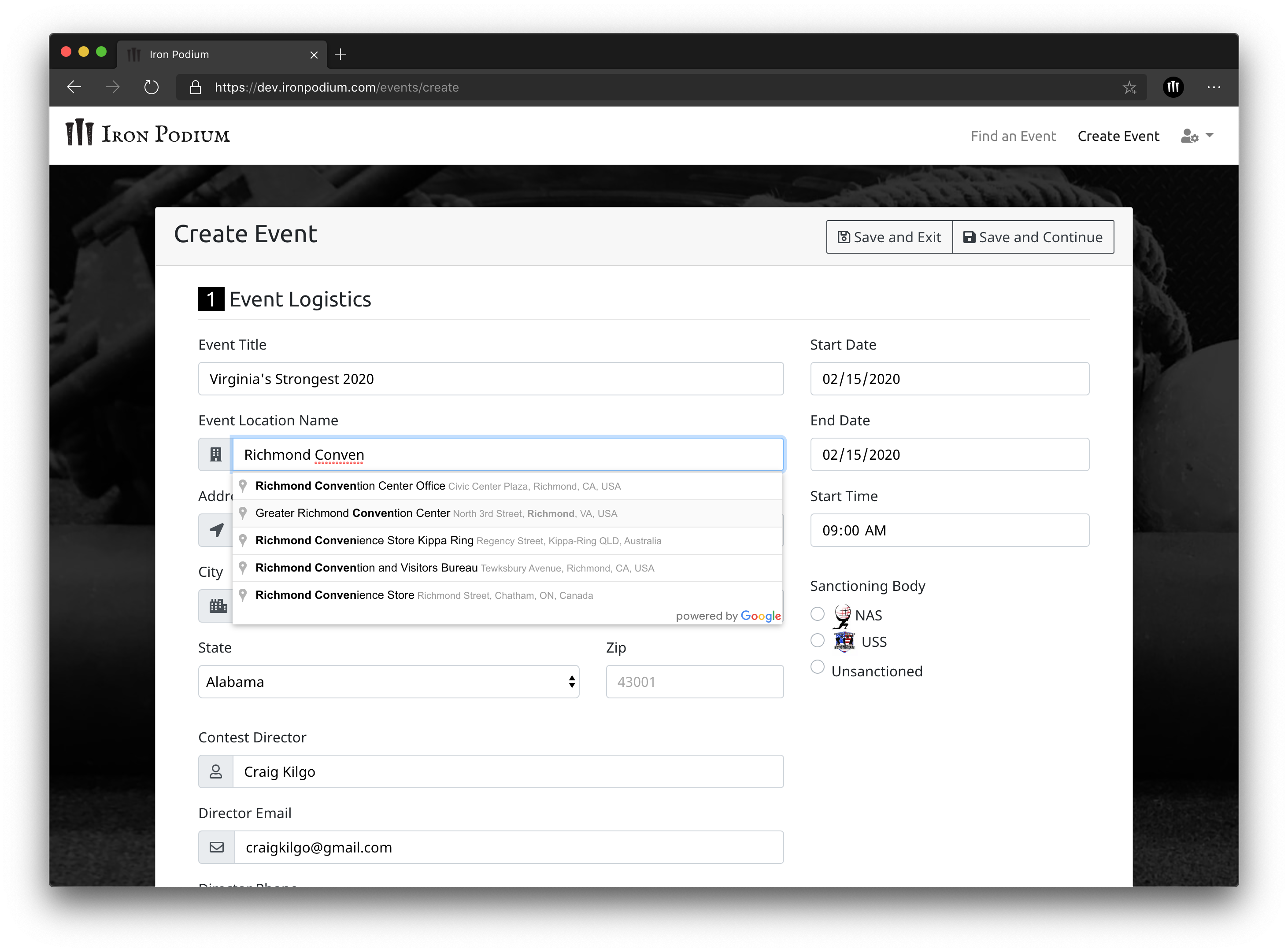Choose Richmond Convenience Store Kippa Ring suggestion

pyautogui.click(x=507, y=541)
